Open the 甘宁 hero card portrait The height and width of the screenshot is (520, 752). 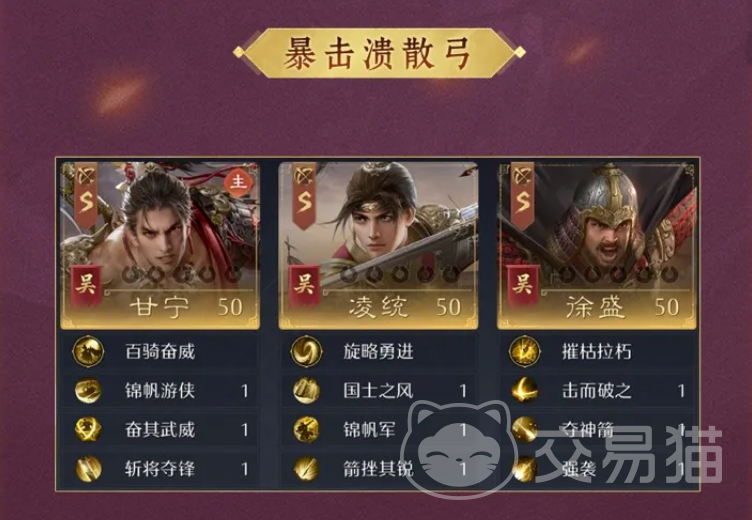tap(160, 245)
